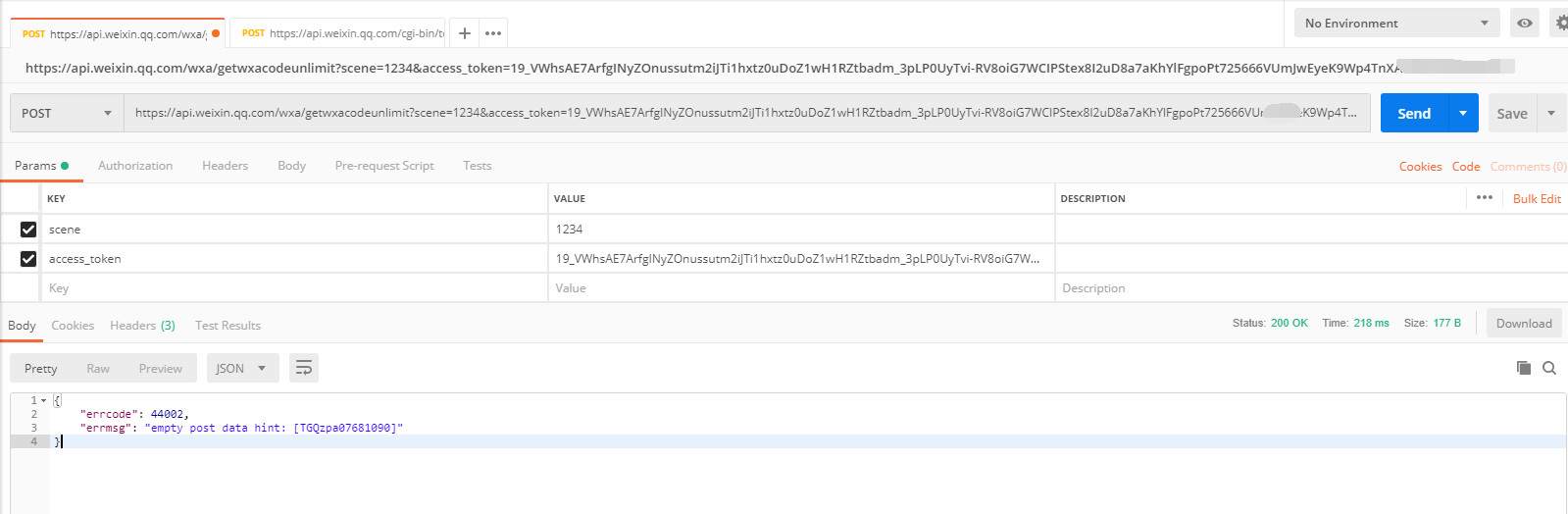
Task: Open a new request tab with plus icon
Action: (465, 33)
